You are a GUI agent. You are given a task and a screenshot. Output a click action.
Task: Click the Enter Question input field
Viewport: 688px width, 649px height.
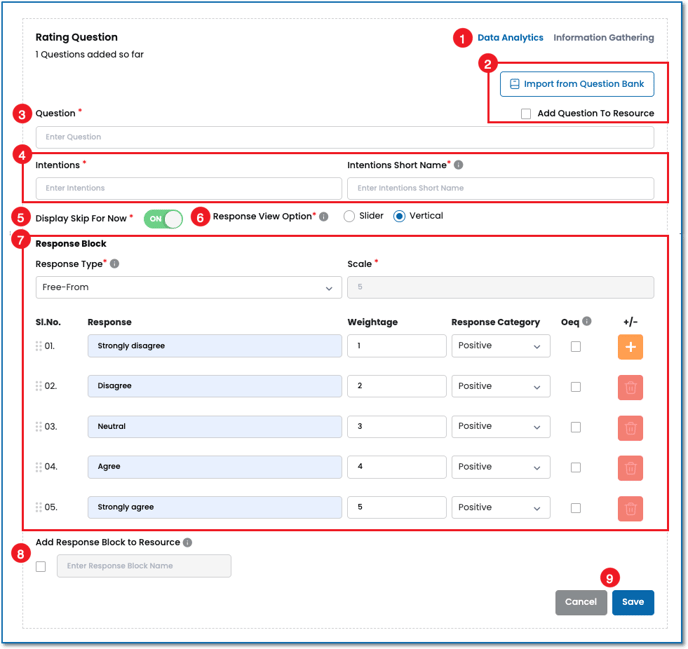coord(344,137)
